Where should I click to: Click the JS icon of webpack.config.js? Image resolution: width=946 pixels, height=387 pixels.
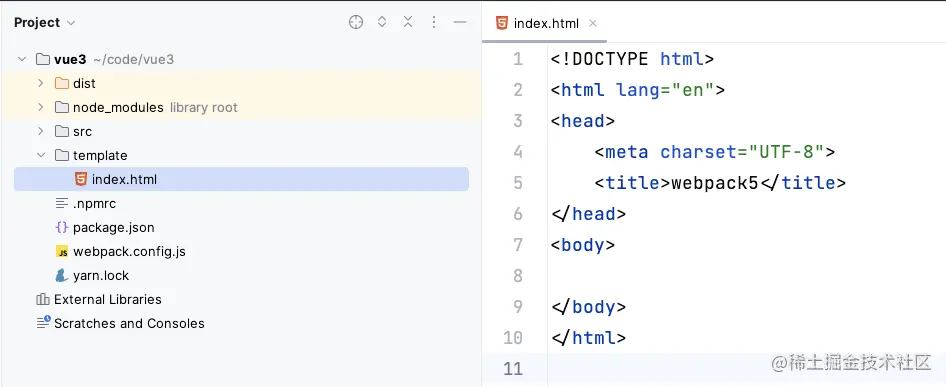(x=62, y=252)
